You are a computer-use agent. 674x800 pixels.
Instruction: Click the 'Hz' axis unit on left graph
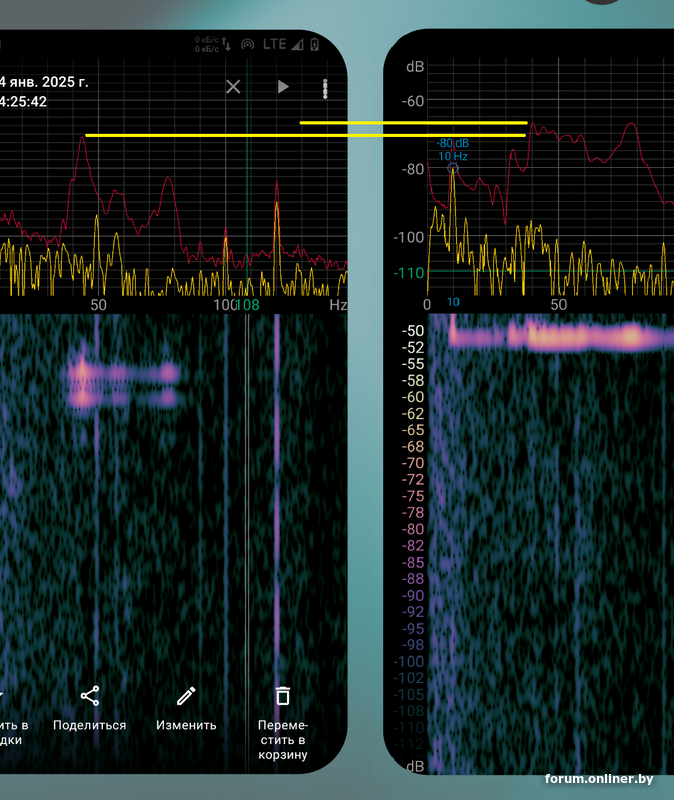(x=338, y=305)
